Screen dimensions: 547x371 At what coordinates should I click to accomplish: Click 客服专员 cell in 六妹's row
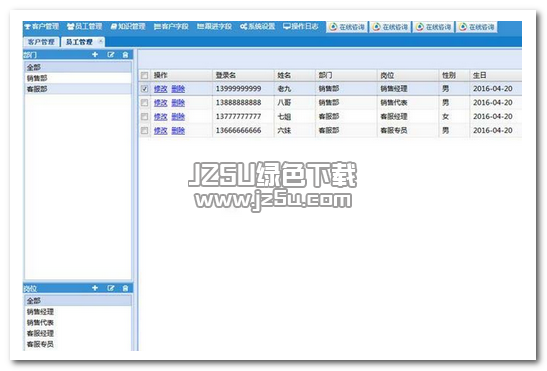pyautogui.click(x=394, y=131)
